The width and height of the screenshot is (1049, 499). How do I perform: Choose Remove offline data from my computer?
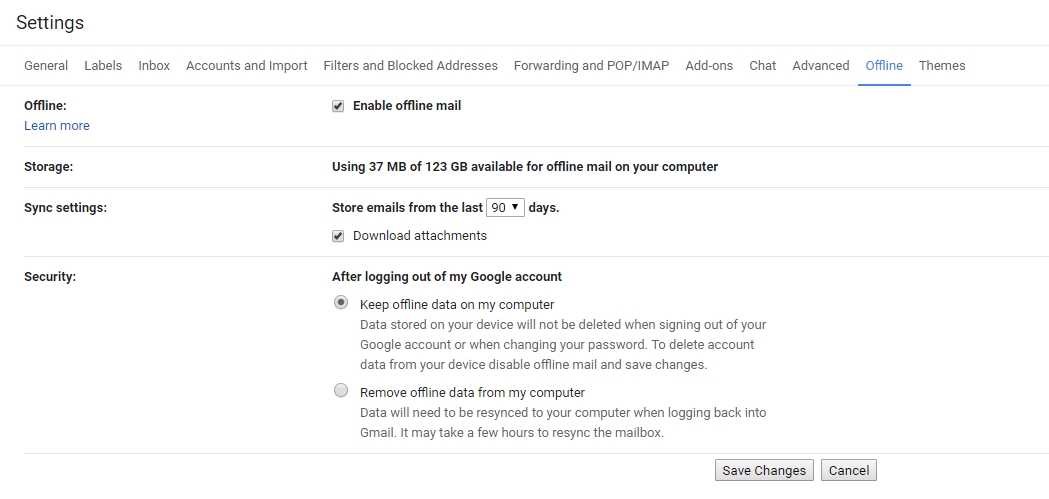pos(341,391)
